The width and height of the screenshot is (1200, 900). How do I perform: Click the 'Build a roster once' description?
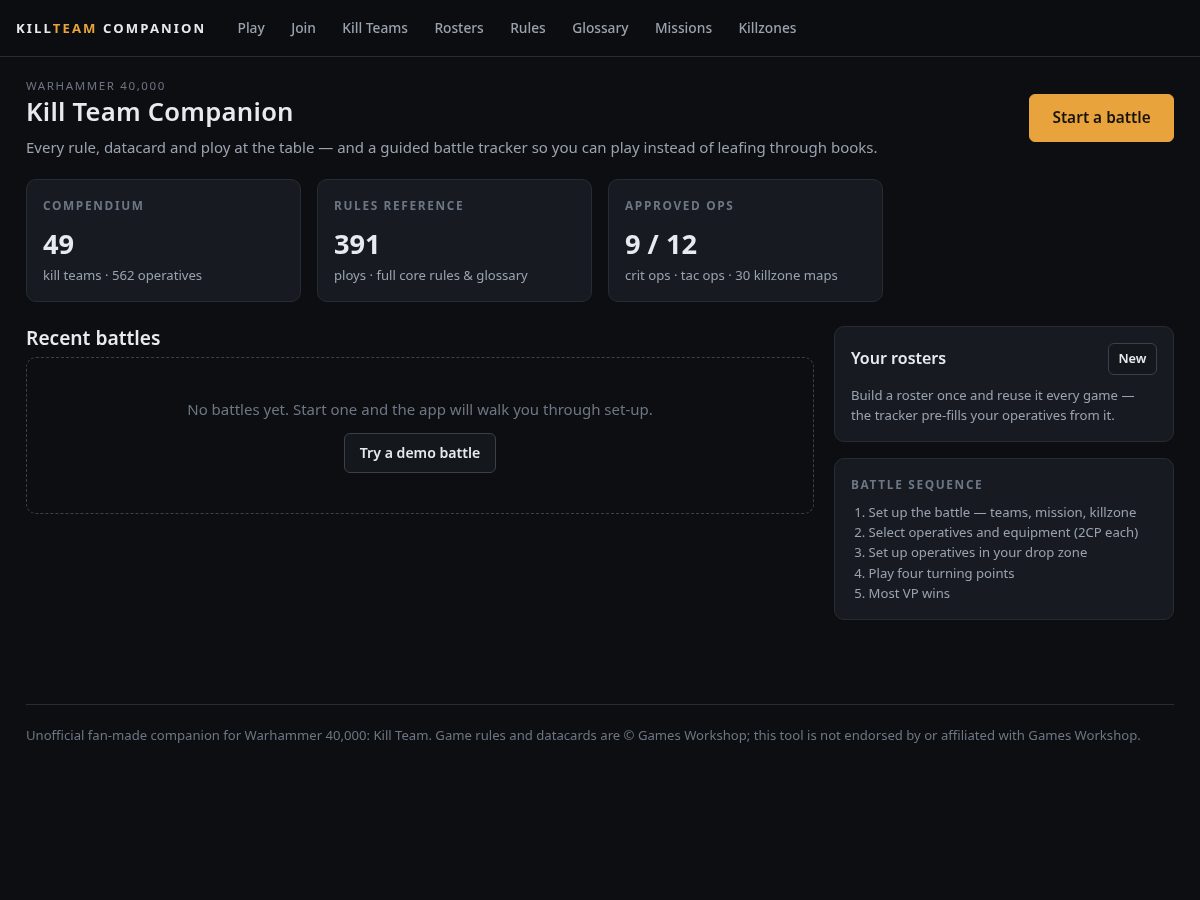[x=993, y=405]
